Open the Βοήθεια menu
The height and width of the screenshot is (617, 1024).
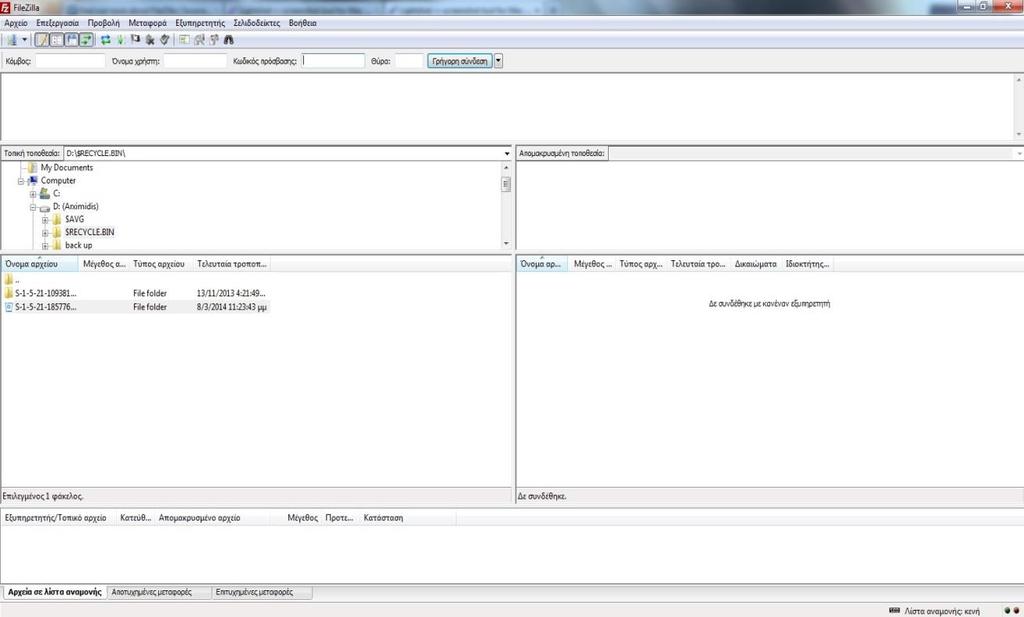coord(302,23)
